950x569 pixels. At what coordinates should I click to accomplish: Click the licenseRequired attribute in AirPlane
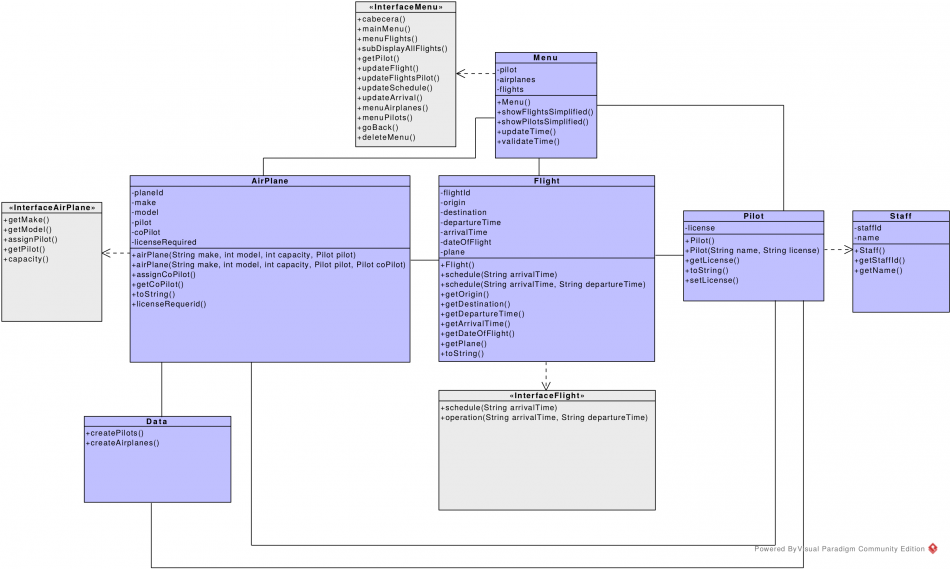tap(166, 242)
